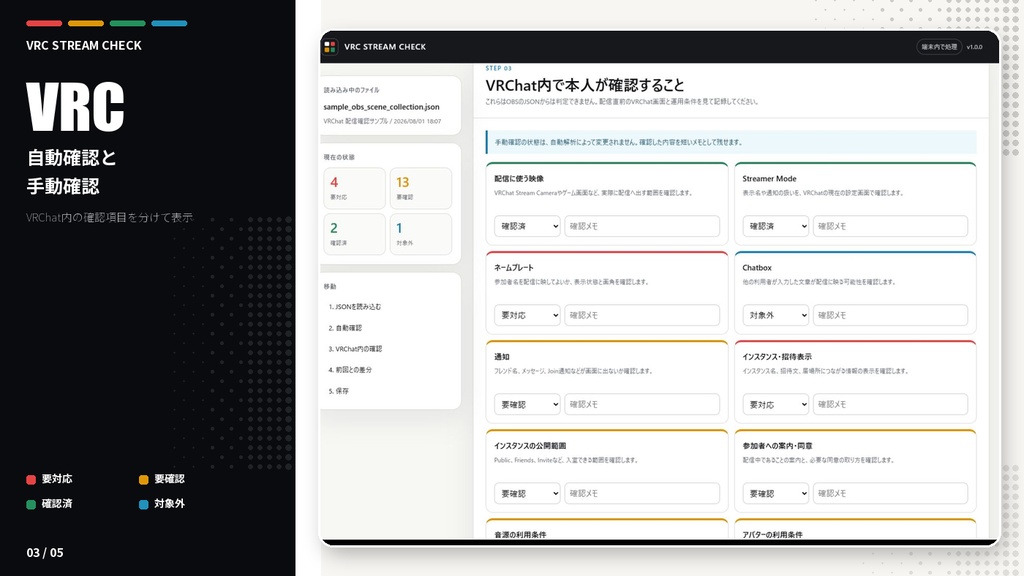Click memo field in 通知 card
The image size is (1024, 576).
click(642, 404)
